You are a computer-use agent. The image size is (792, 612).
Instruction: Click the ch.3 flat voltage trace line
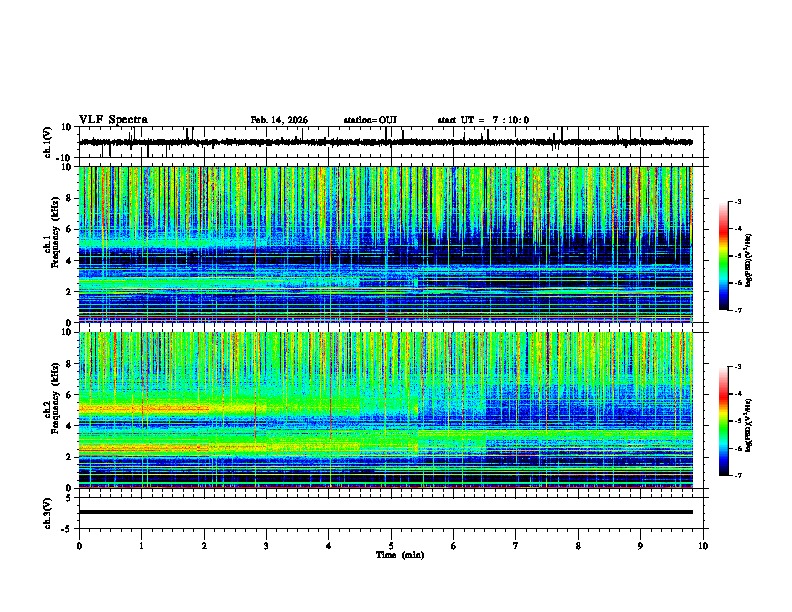pos(386,512)
